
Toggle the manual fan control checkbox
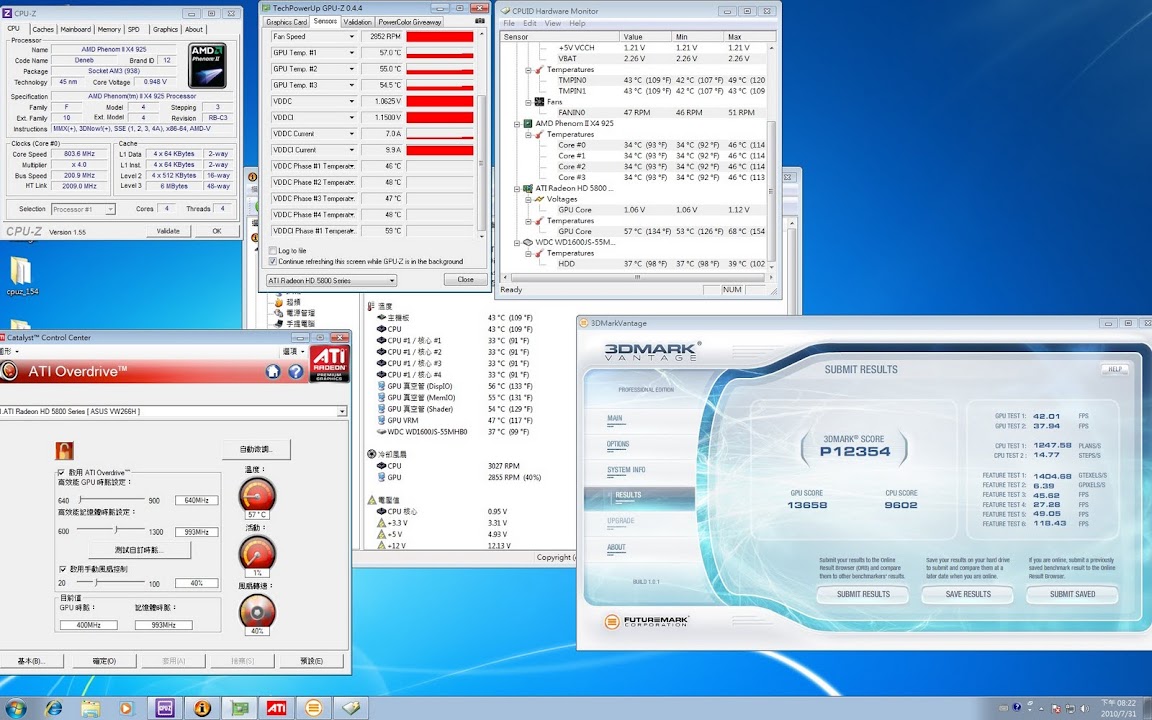[x=62, y=569]
